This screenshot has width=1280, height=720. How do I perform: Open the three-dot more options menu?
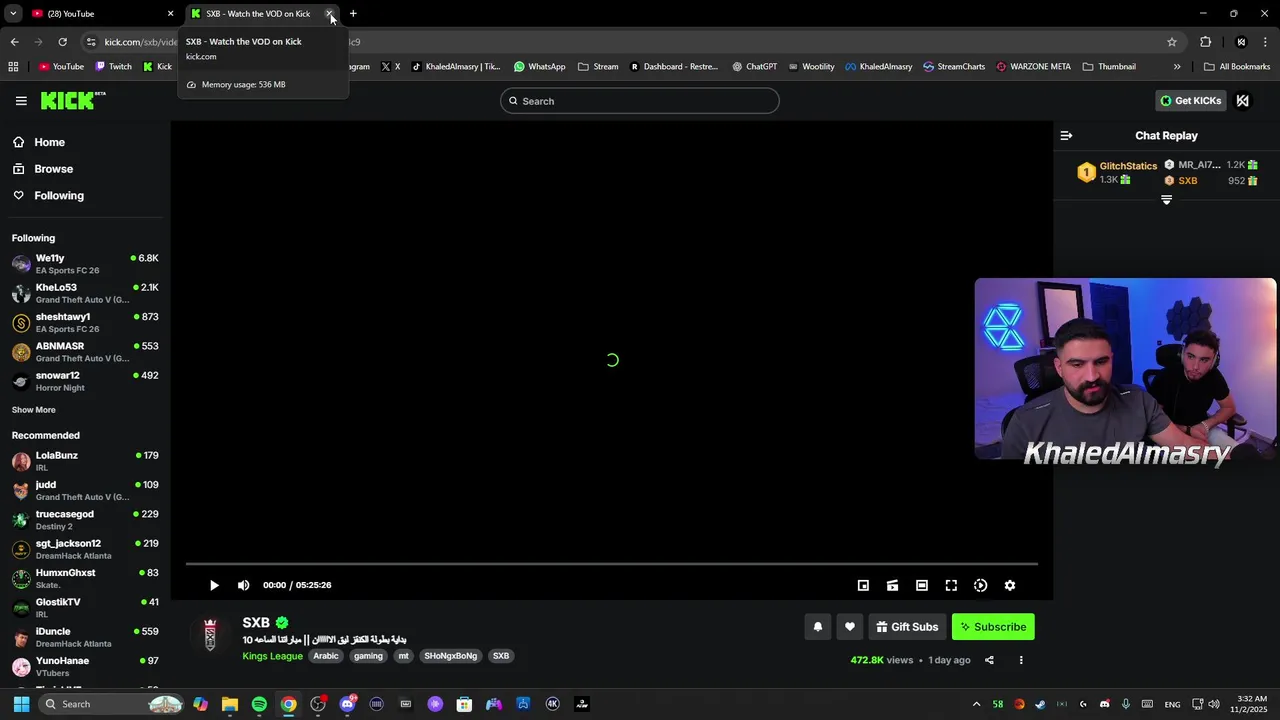1021,660
